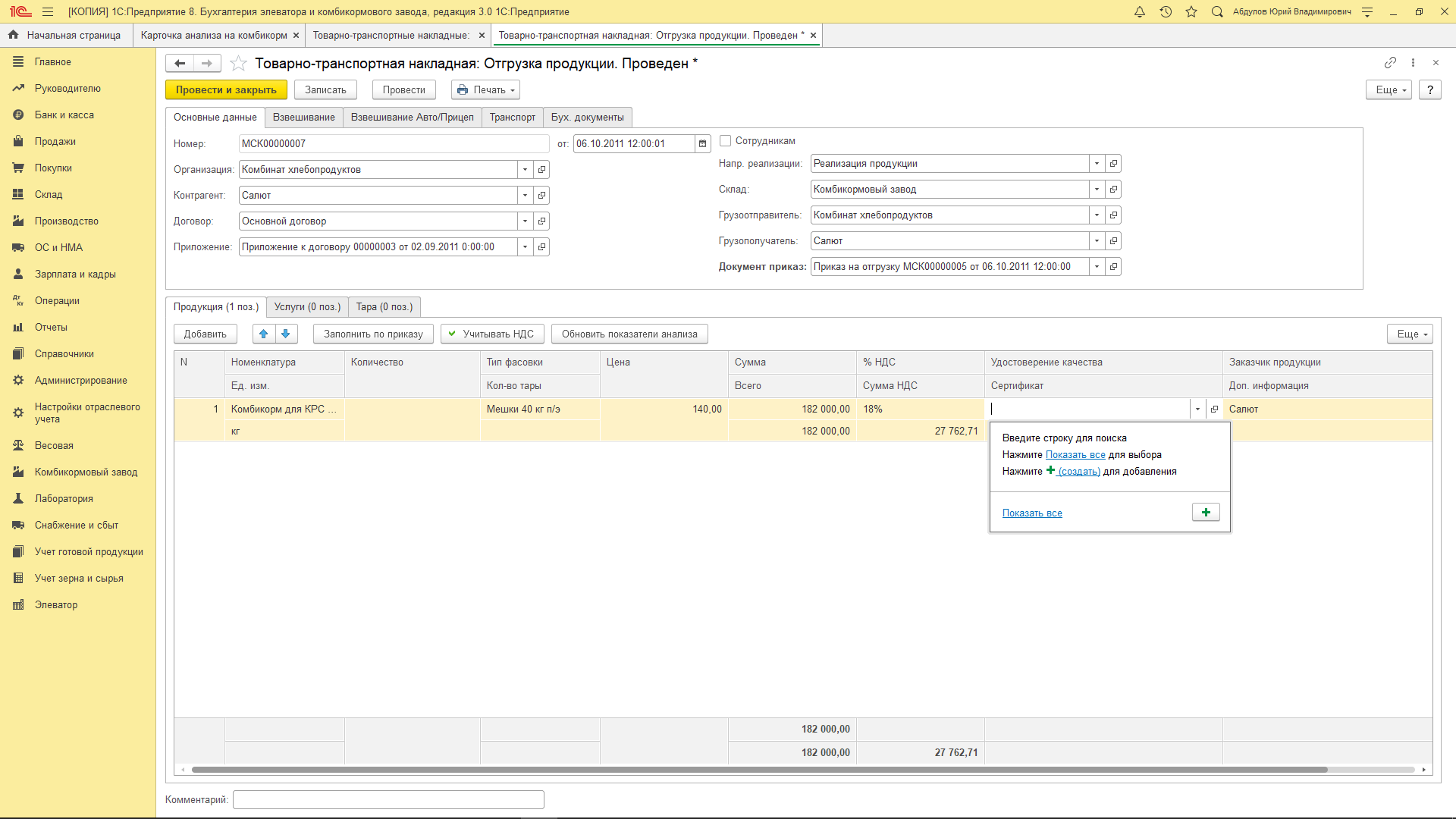Switch to Тара (0 поз.) tab
1456x819 pixels.
pos(384,306)
